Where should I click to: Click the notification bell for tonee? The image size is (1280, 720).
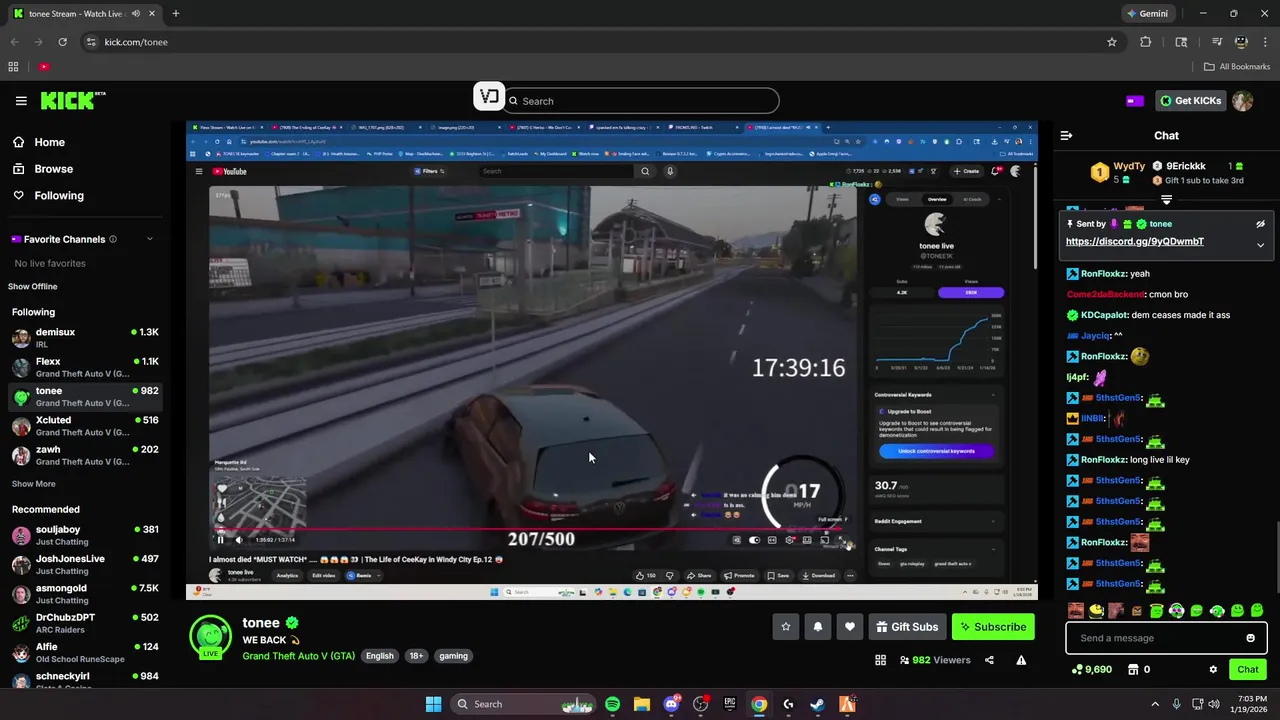[818, 627]
